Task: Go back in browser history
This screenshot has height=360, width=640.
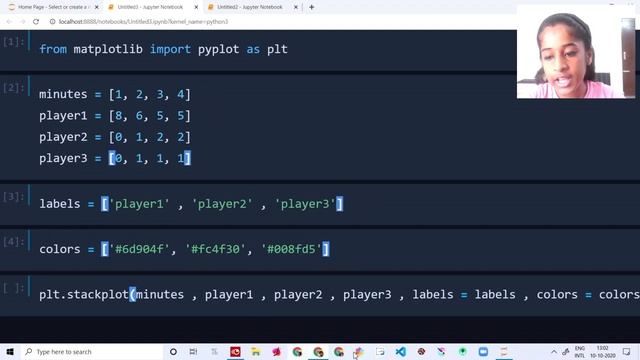Action: (x=9, y=22)
